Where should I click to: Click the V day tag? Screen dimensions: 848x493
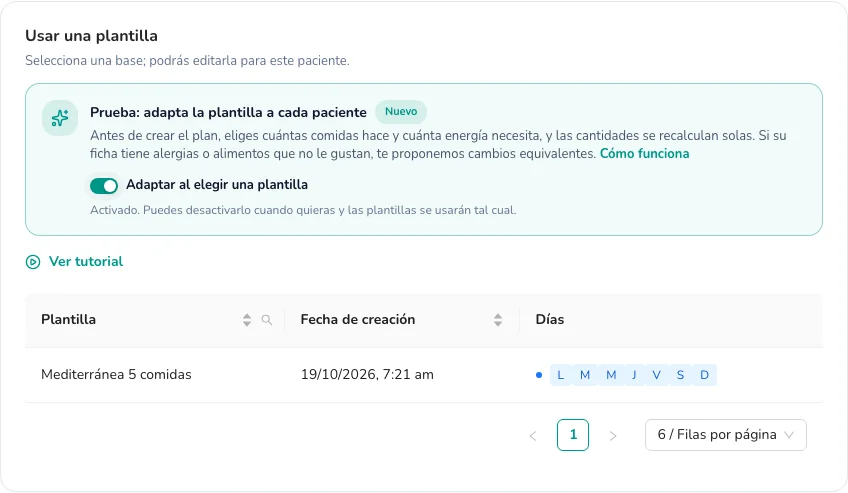pos(656,375)
